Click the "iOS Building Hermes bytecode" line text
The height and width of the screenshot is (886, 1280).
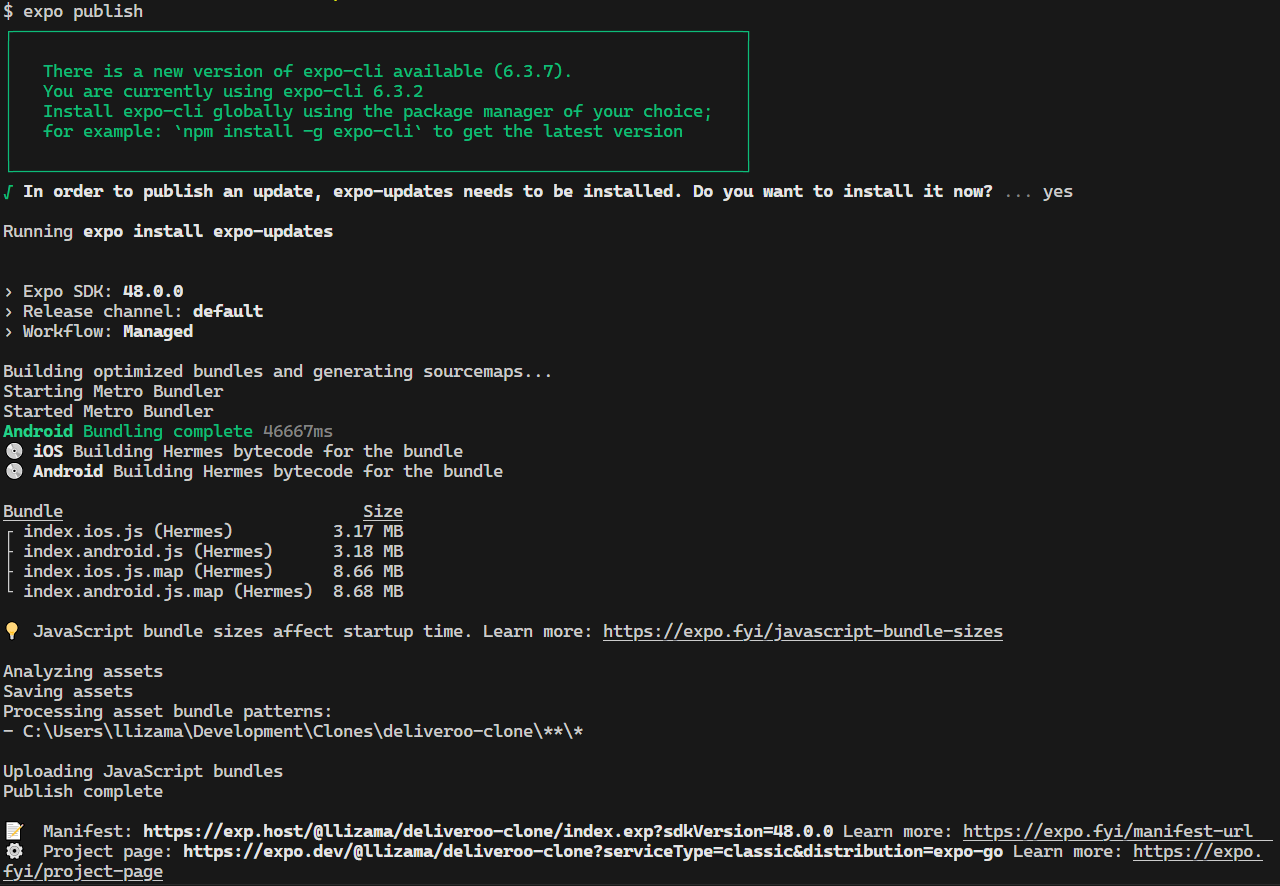tap(248, 451)
